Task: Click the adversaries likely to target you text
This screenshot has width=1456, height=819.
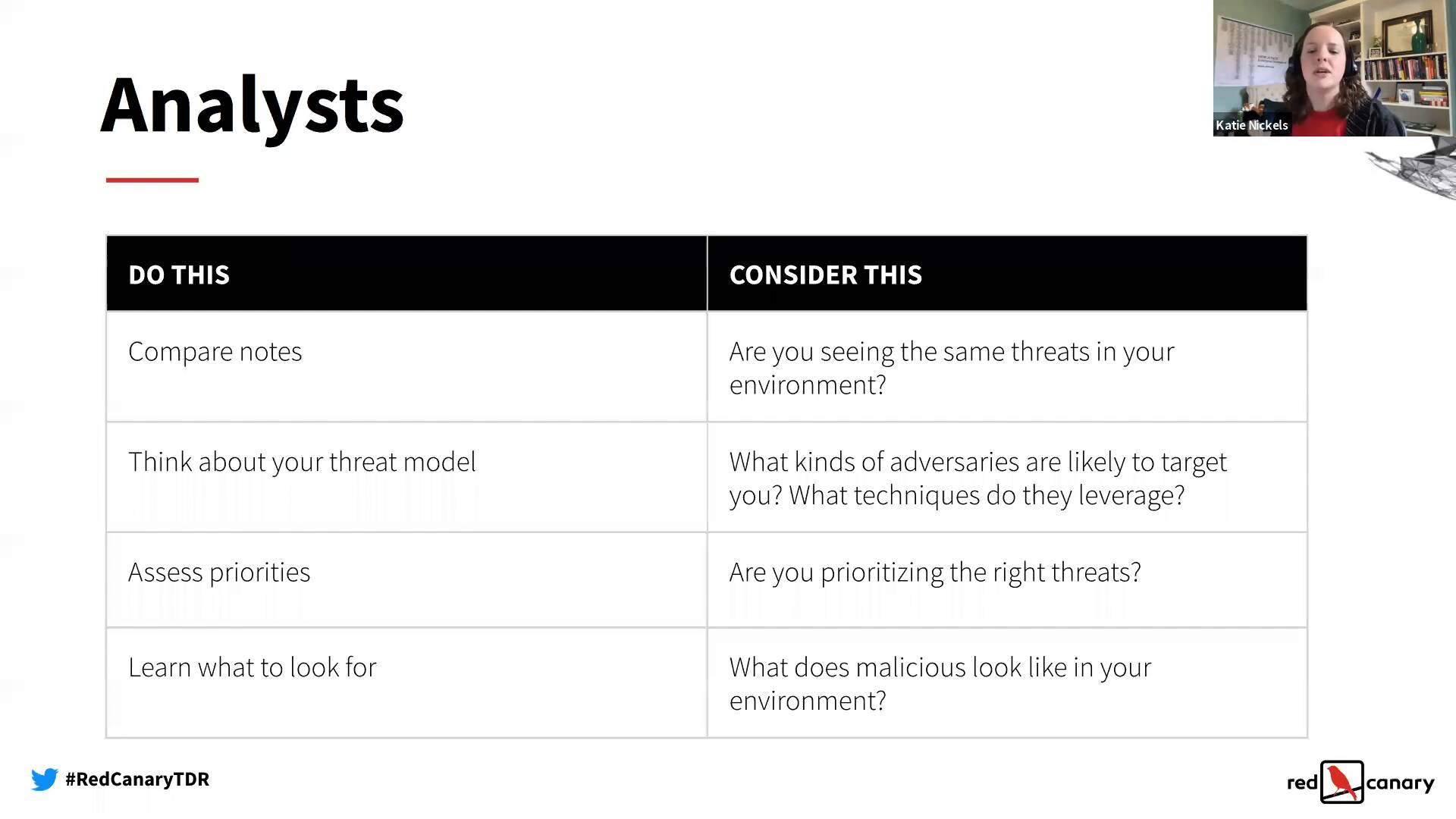Action: click(x=977, y=478)
